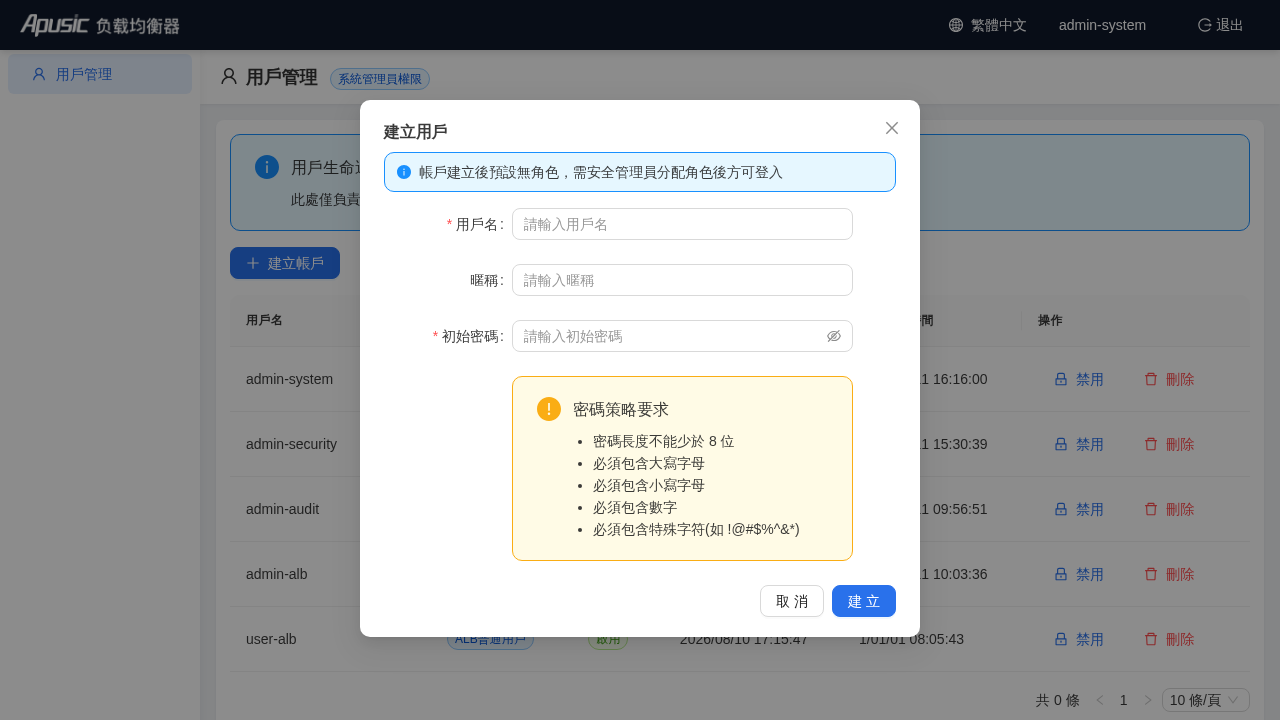Click the 操作 column header

(x=1050, y=320)
